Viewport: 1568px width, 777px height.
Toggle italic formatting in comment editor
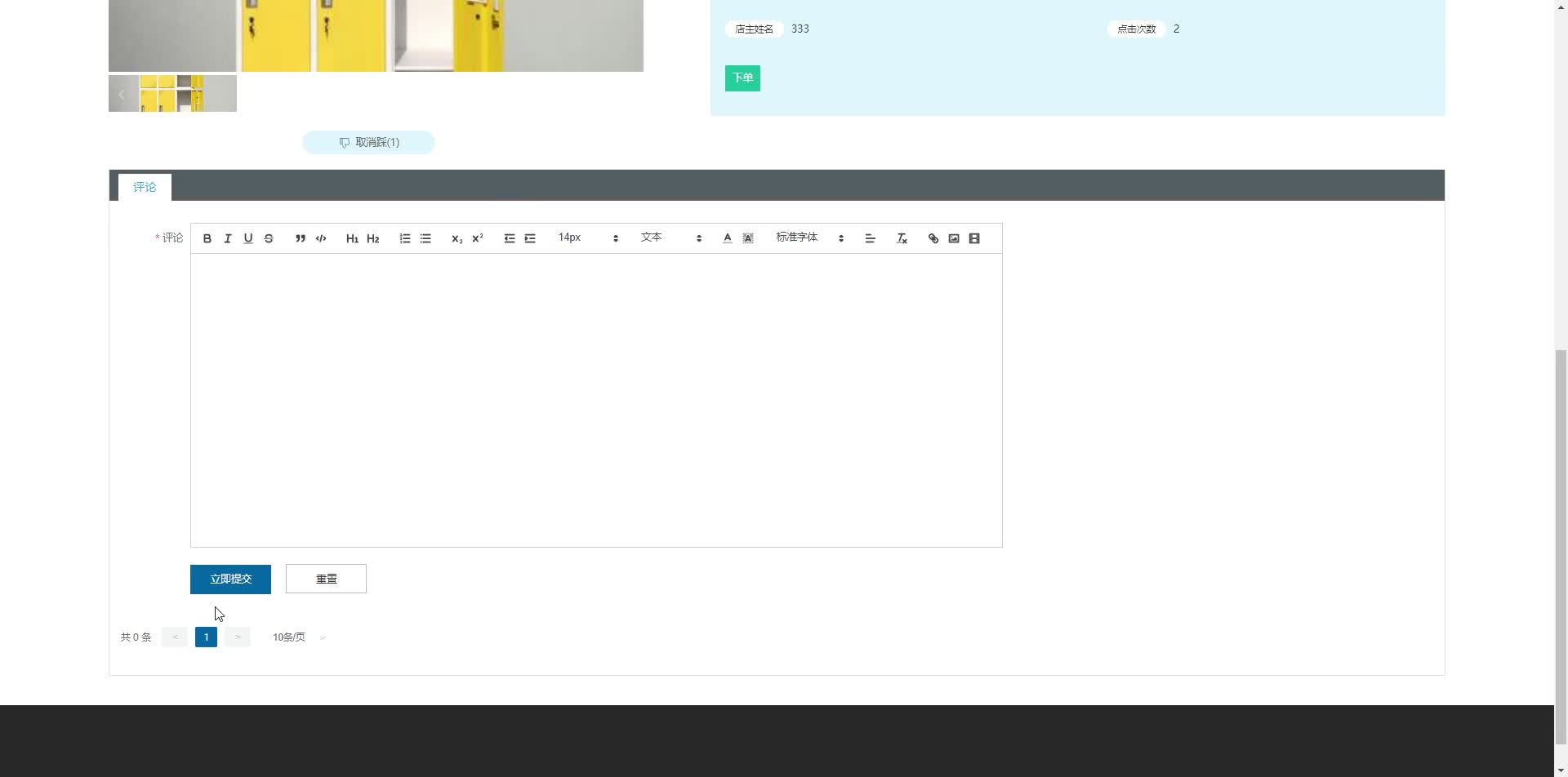click(228, 238)
